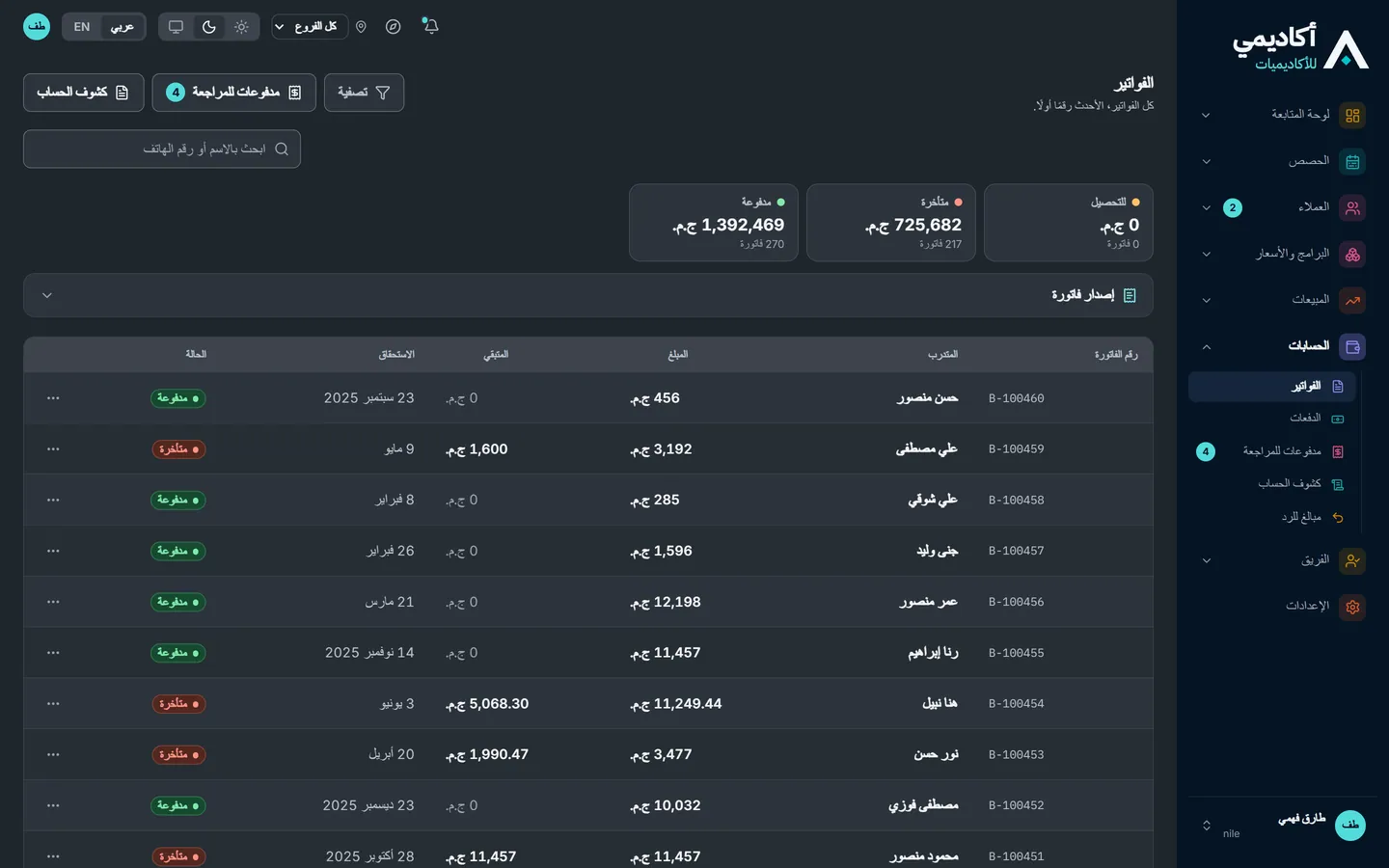Screen dimensions: 1389x868
Task: Click the الحصص calendar icon in sidebar
Action: tap(1352, 162)
